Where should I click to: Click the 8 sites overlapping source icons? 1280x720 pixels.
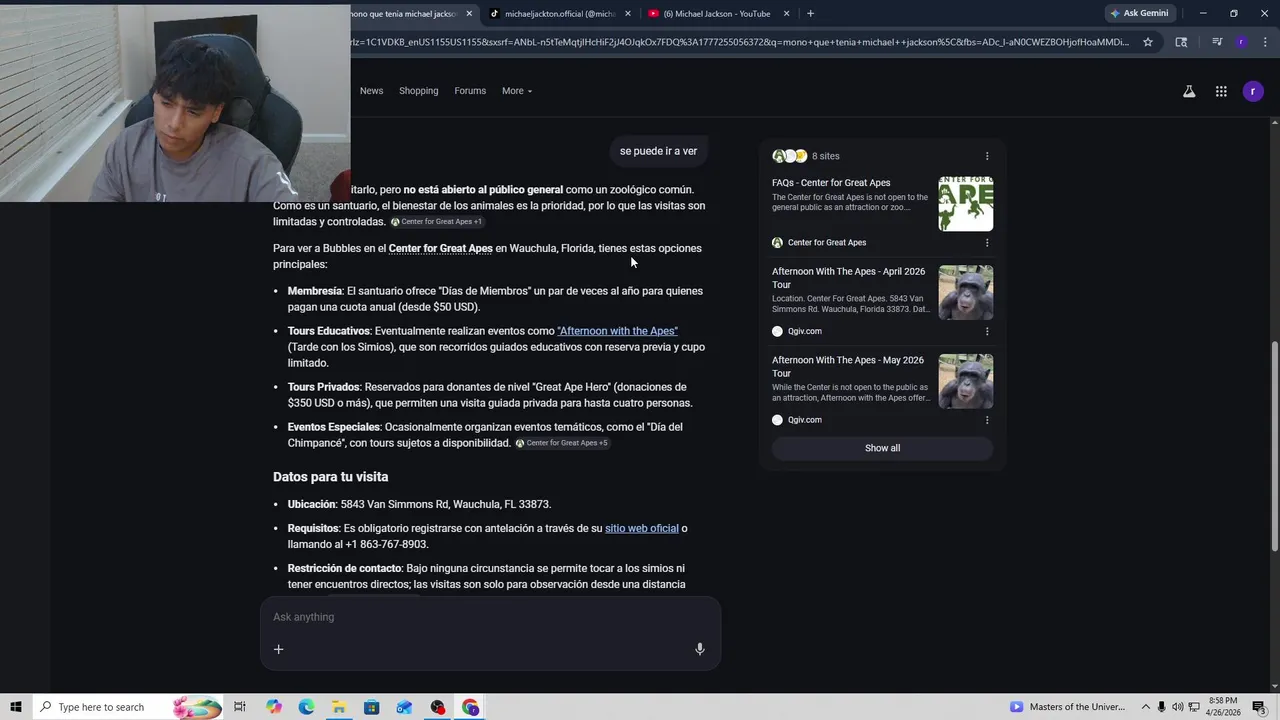[789, 156]
